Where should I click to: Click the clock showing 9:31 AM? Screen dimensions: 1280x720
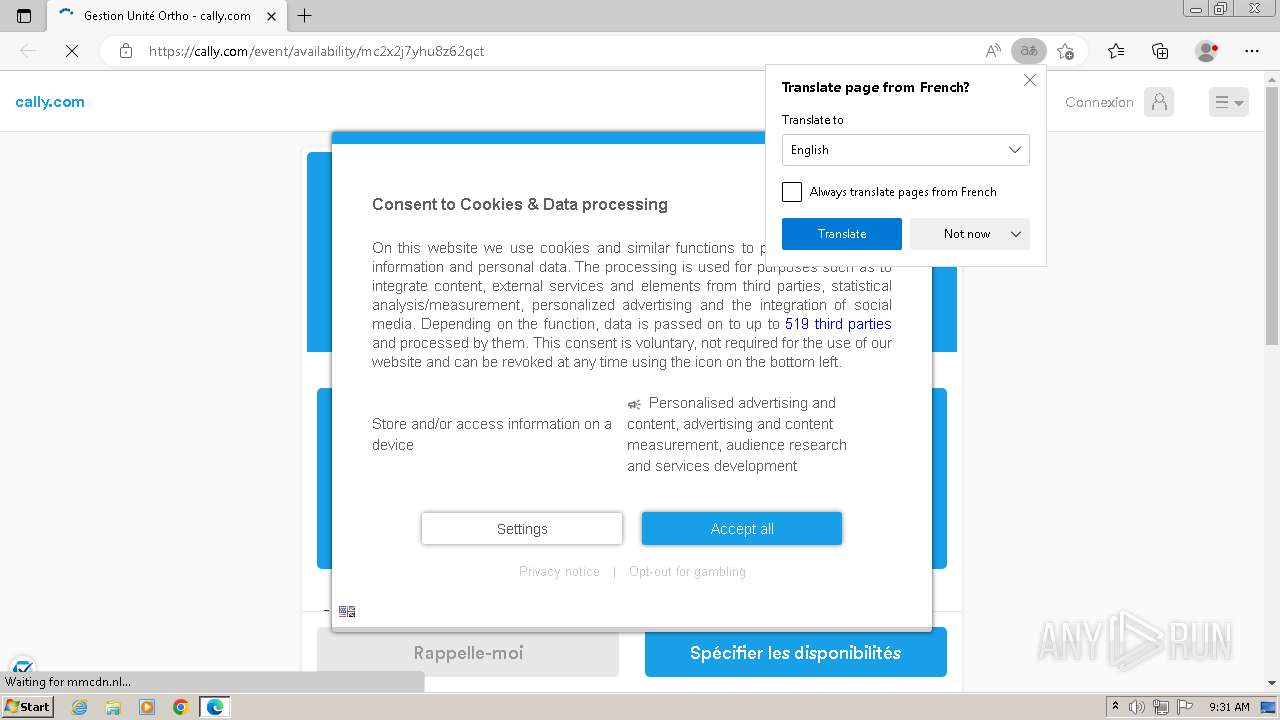coord(1229,707)
